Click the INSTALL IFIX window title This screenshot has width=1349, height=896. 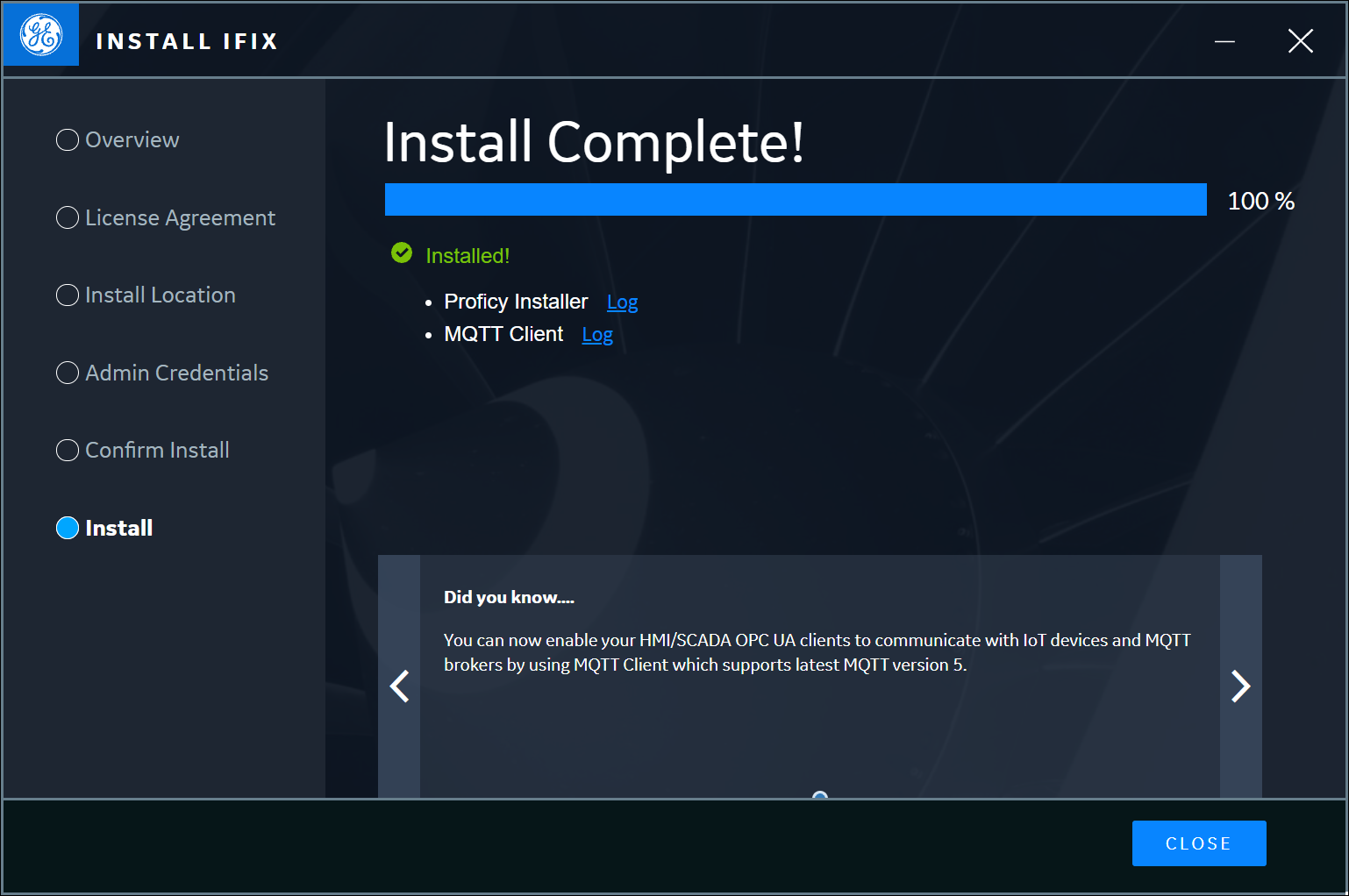187,41
